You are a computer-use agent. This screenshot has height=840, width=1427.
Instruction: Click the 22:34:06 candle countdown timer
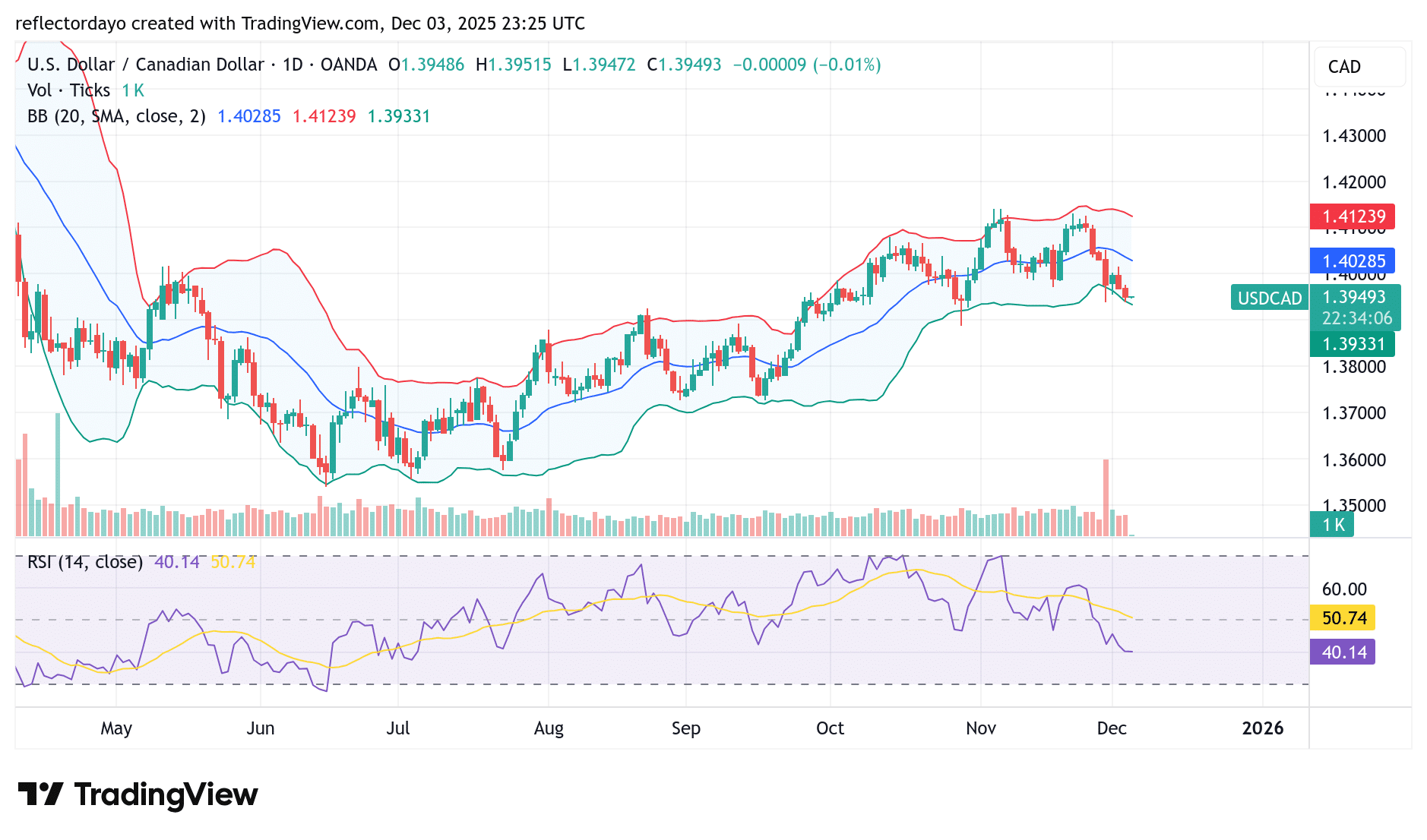pos(1359,319)
